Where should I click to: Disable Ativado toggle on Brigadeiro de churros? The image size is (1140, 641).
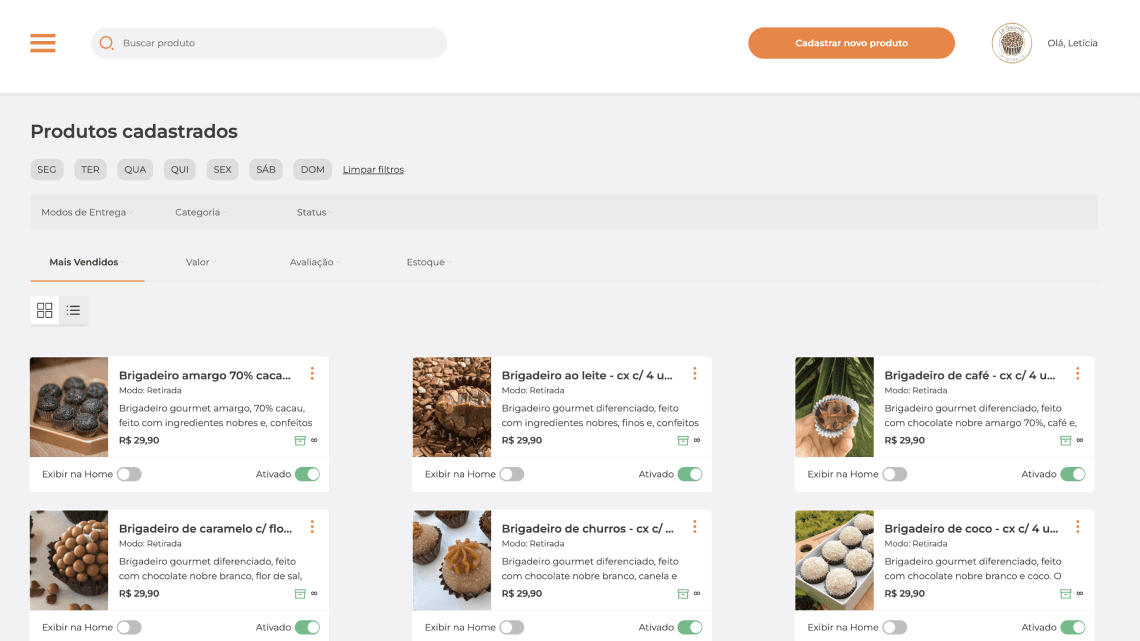[688, 627]
